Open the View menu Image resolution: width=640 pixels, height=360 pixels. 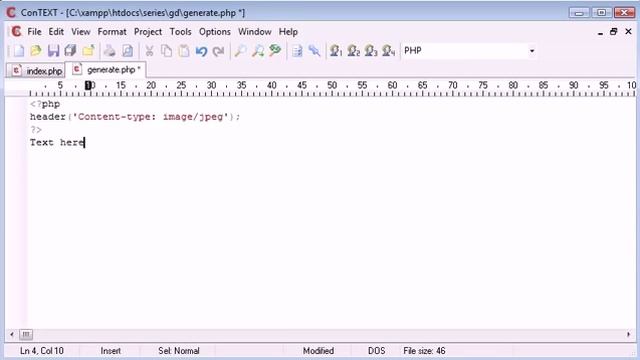80,32
